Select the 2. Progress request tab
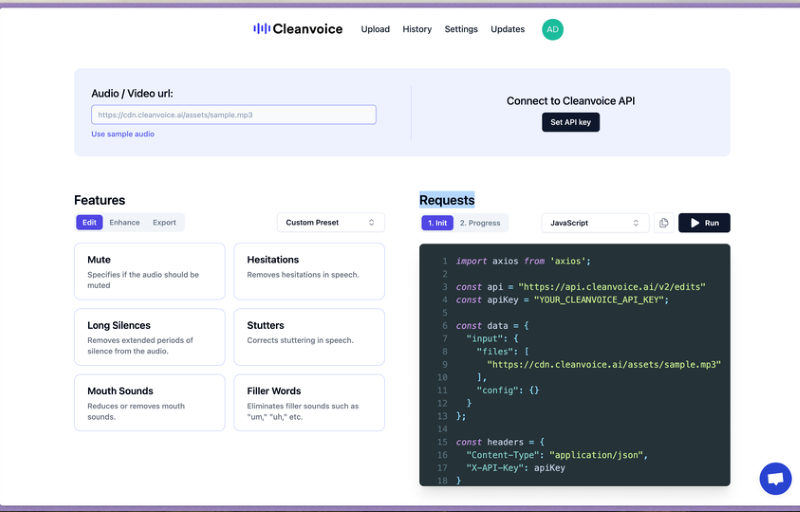 coord(480,223)
